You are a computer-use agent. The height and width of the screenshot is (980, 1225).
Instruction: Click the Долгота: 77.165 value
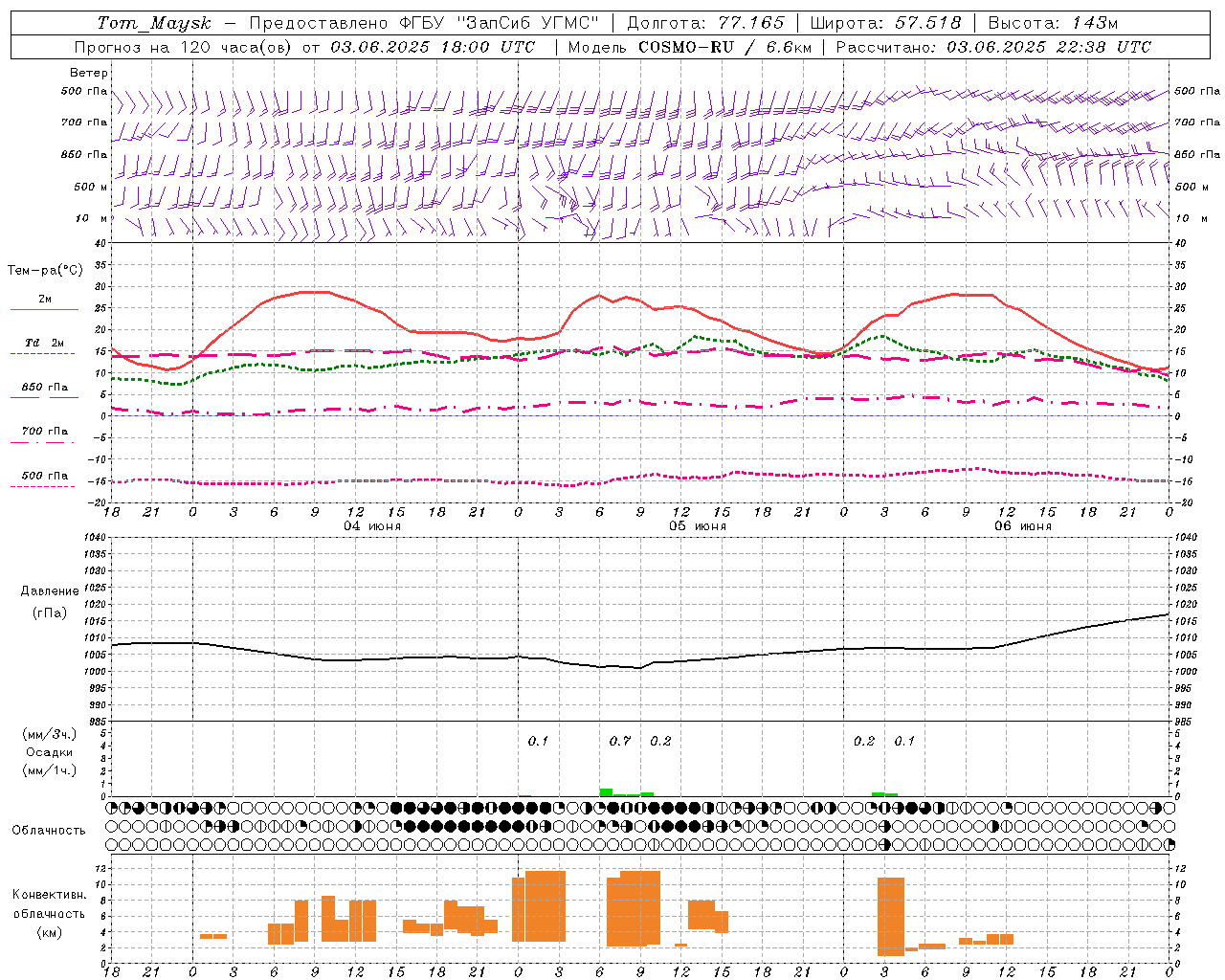(705, 23)
